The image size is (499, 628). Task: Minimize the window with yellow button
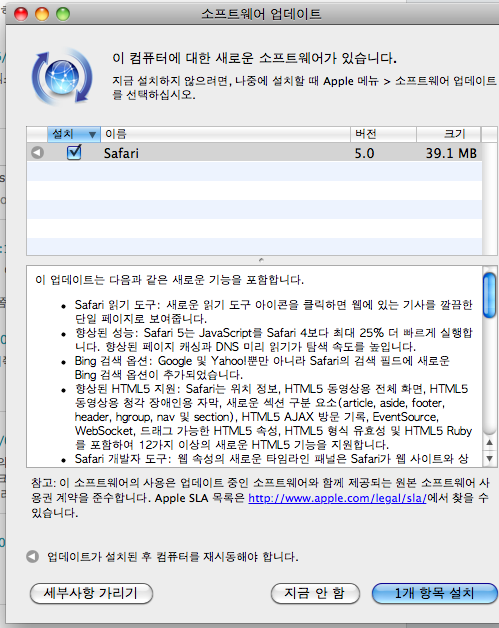[42, 14]
